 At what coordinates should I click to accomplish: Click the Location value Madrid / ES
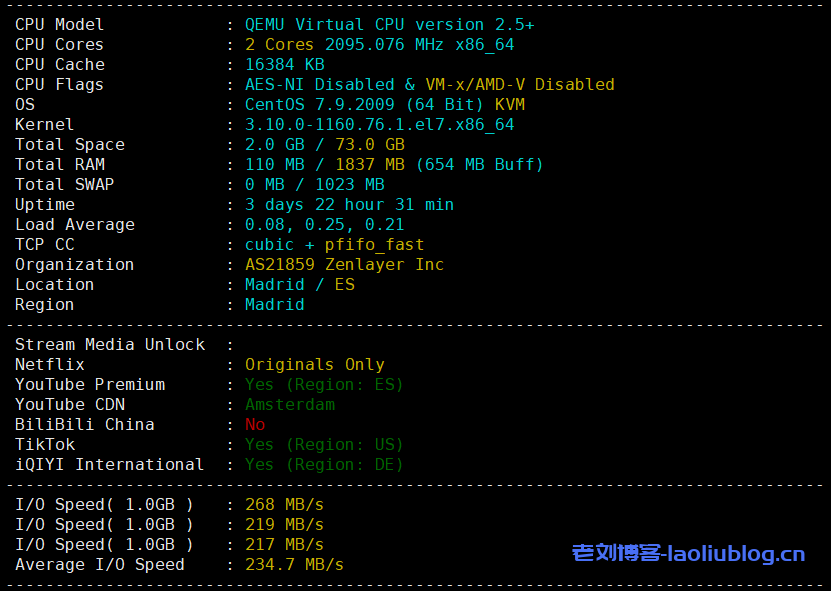pyautogui.click(x=299, y=284)
